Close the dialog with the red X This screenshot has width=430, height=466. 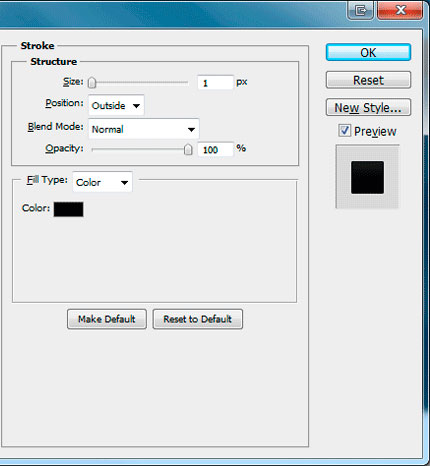(x=400, y=10)
